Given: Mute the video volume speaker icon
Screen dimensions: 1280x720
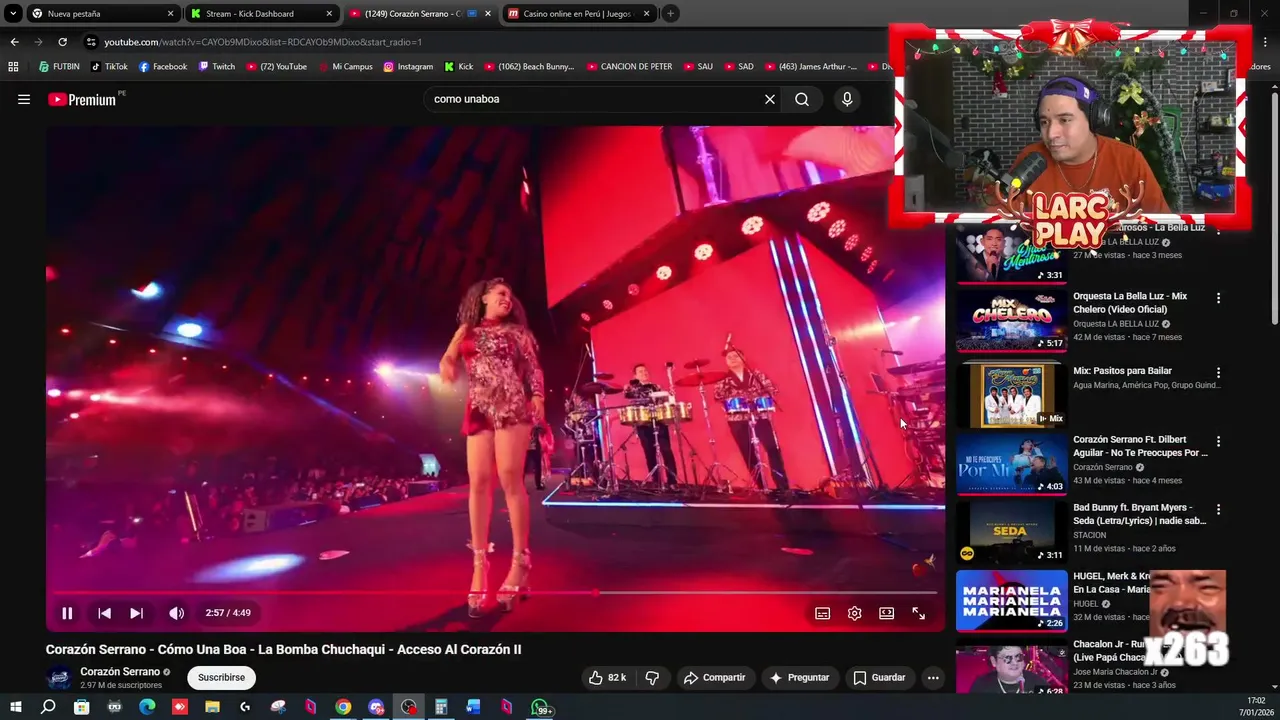Looking at the screenshot, I should click(x=176, y=613).
